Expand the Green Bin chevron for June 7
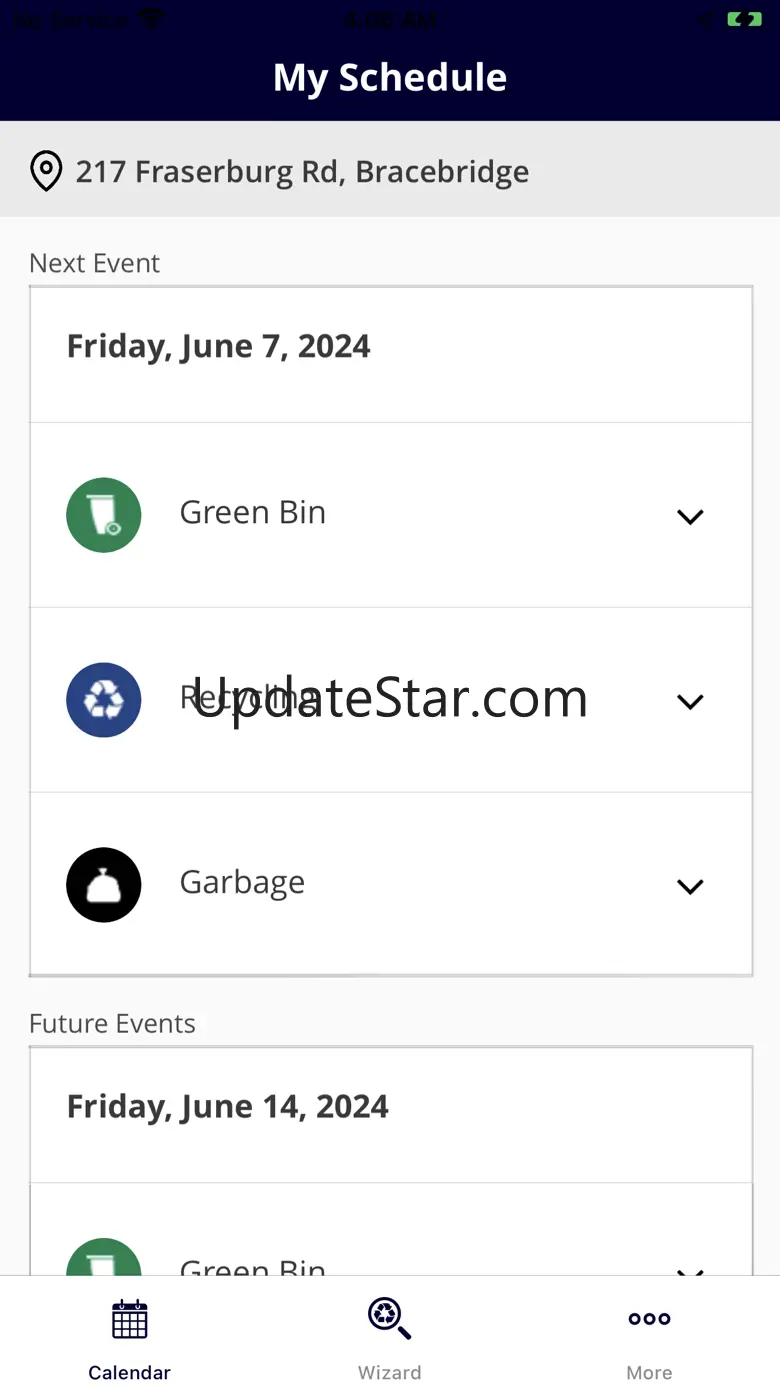This screenshot has width=780, height=1387. pyautogui.click(x=690, y=516)
